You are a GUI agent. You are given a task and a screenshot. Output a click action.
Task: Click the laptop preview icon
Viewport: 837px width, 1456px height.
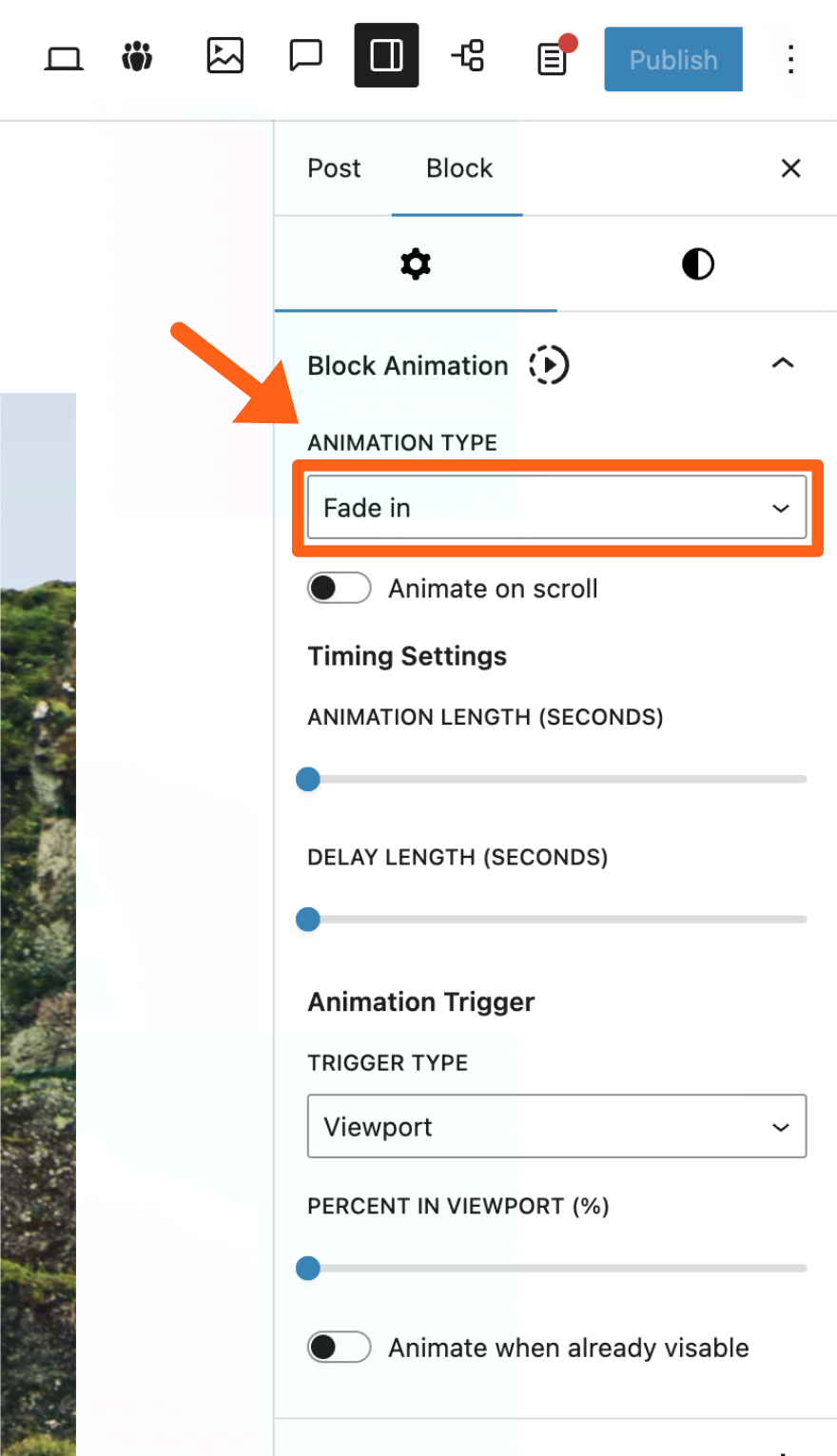click(64, 58)
